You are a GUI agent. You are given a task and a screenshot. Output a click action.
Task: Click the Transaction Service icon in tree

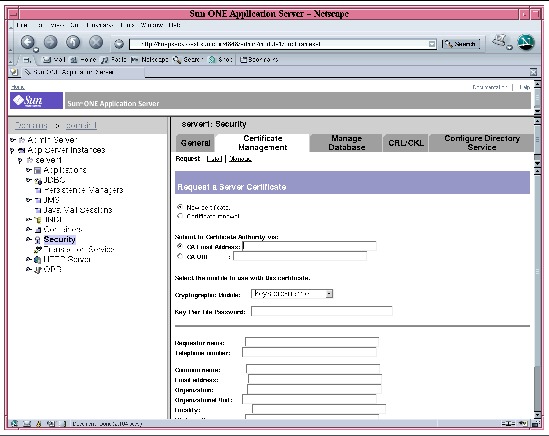click(x=38, y=250)
